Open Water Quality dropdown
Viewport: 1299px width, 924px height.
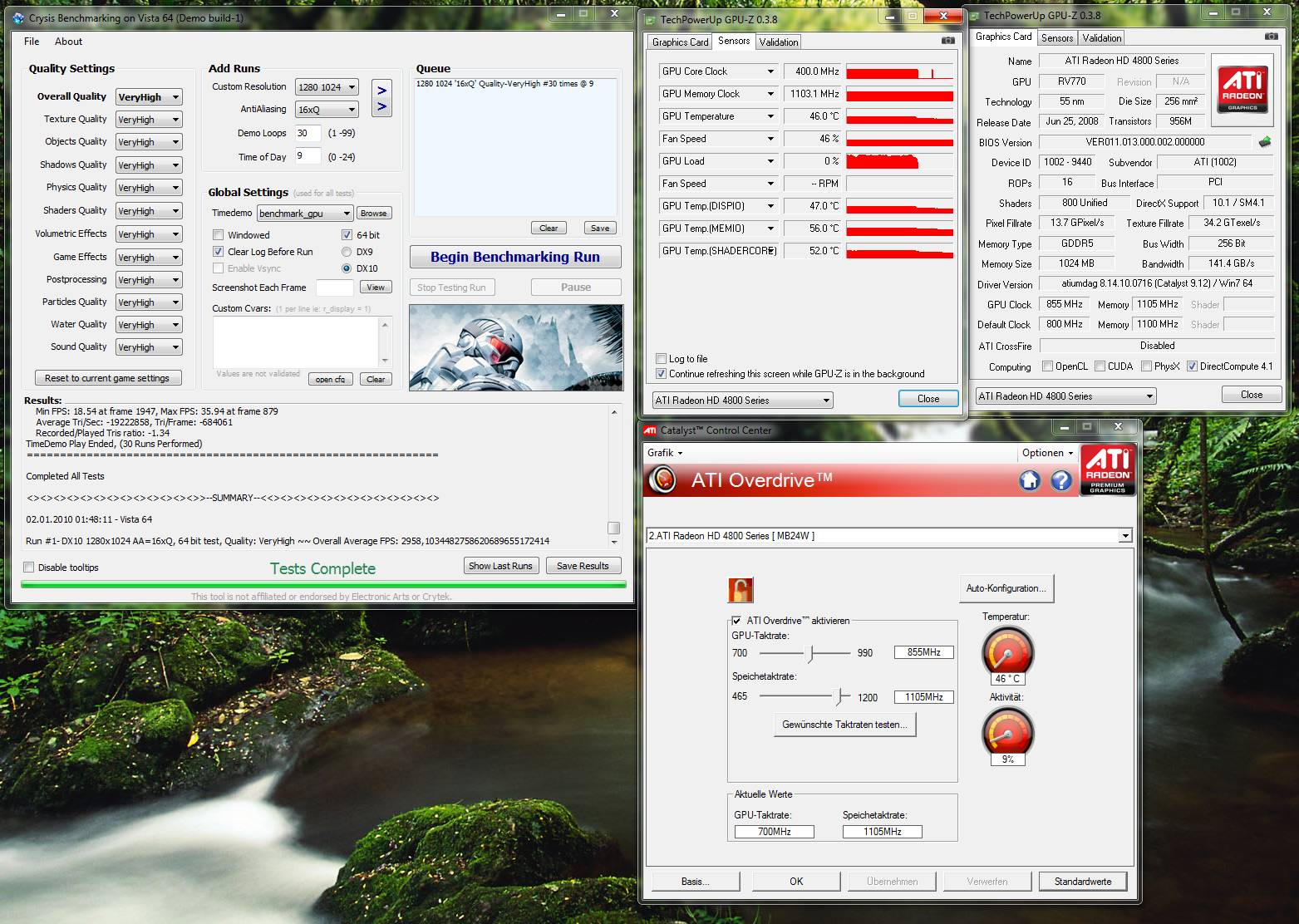(149, 325)
